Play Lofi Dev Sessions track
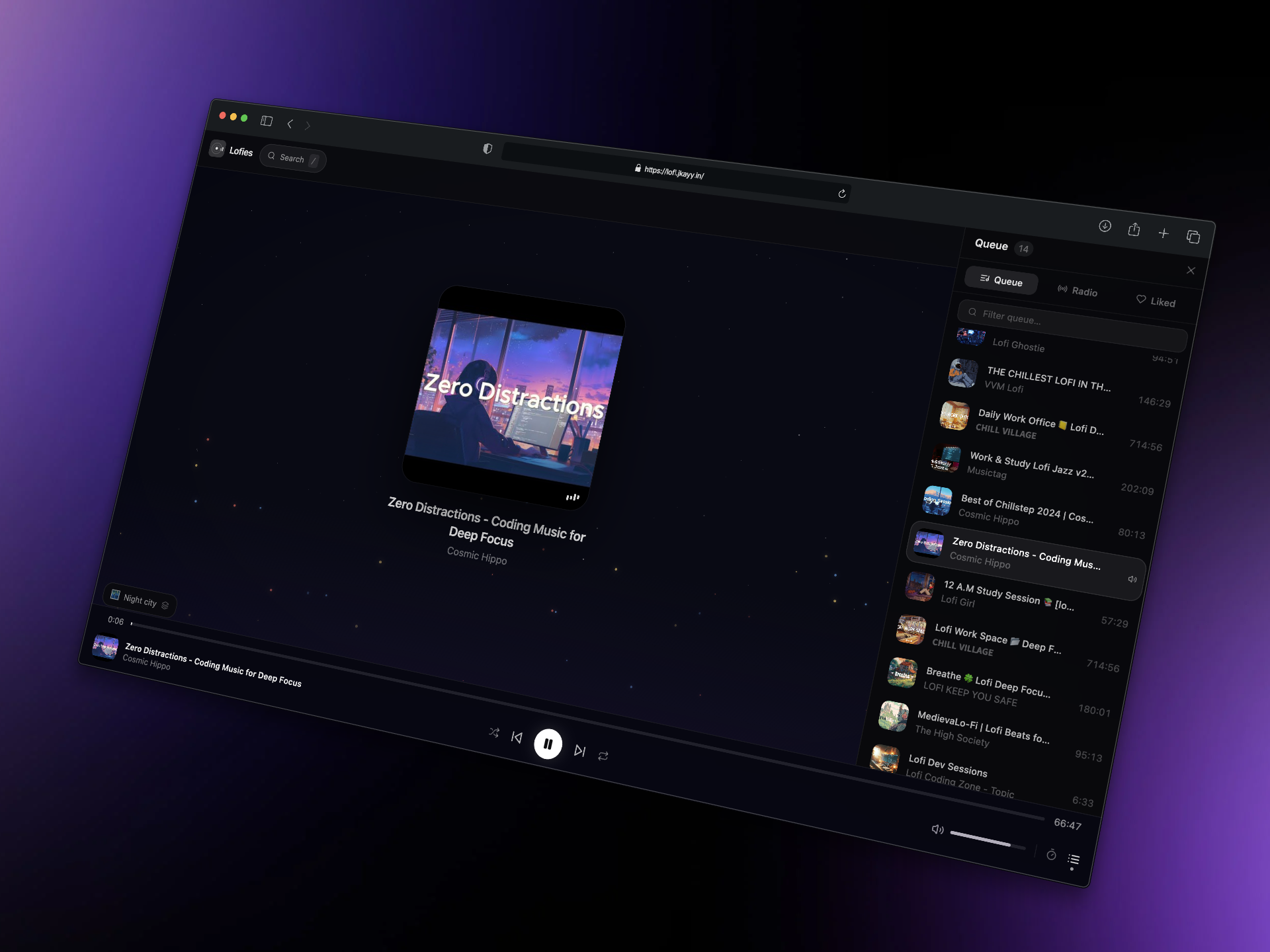Viewport: 1270px width, 952px height. (x=947, y=766)
